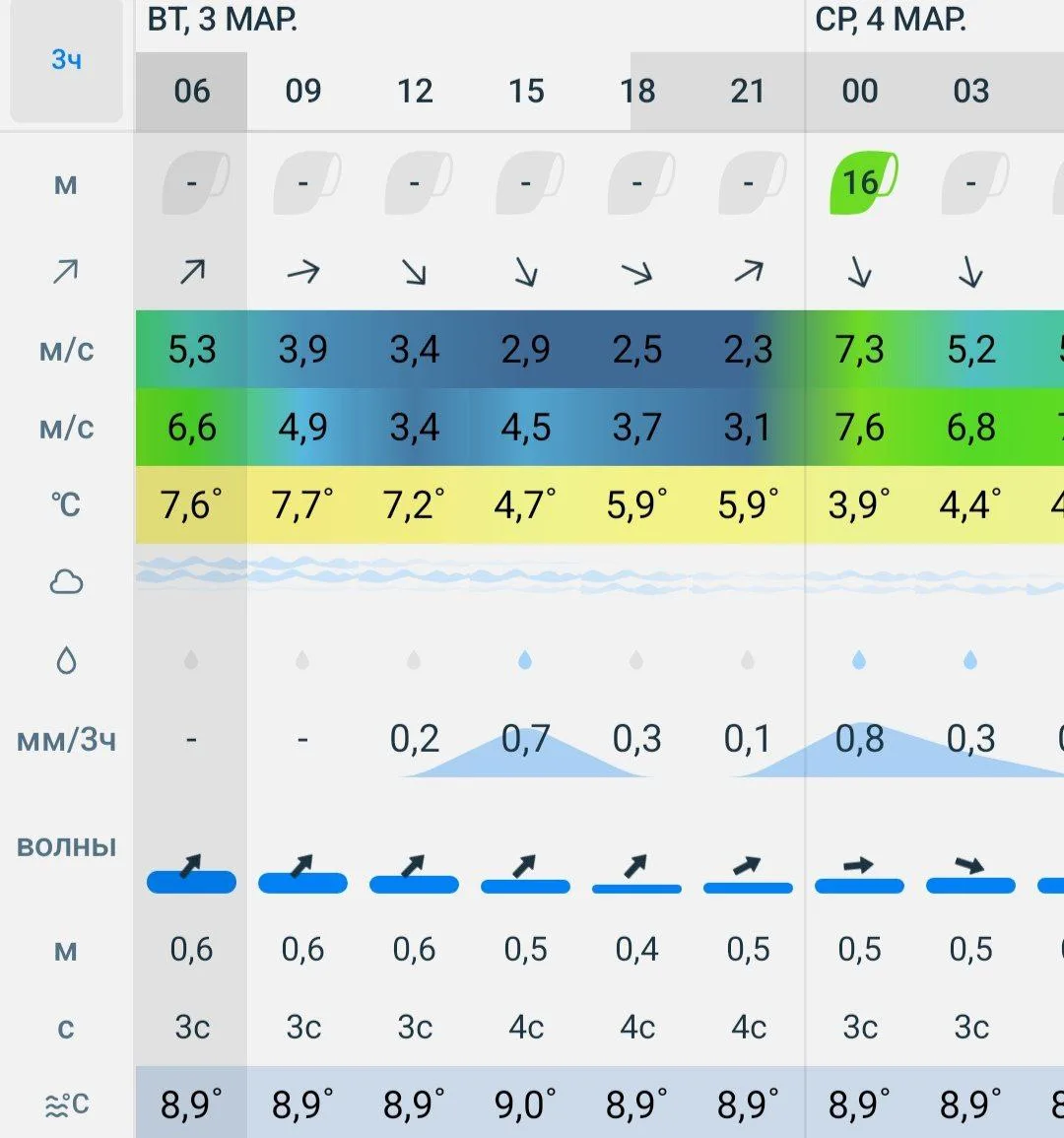1064x1138 pixels.
Task: Click the 7,7° air temperature cell
Action: (x=302, y=505)
